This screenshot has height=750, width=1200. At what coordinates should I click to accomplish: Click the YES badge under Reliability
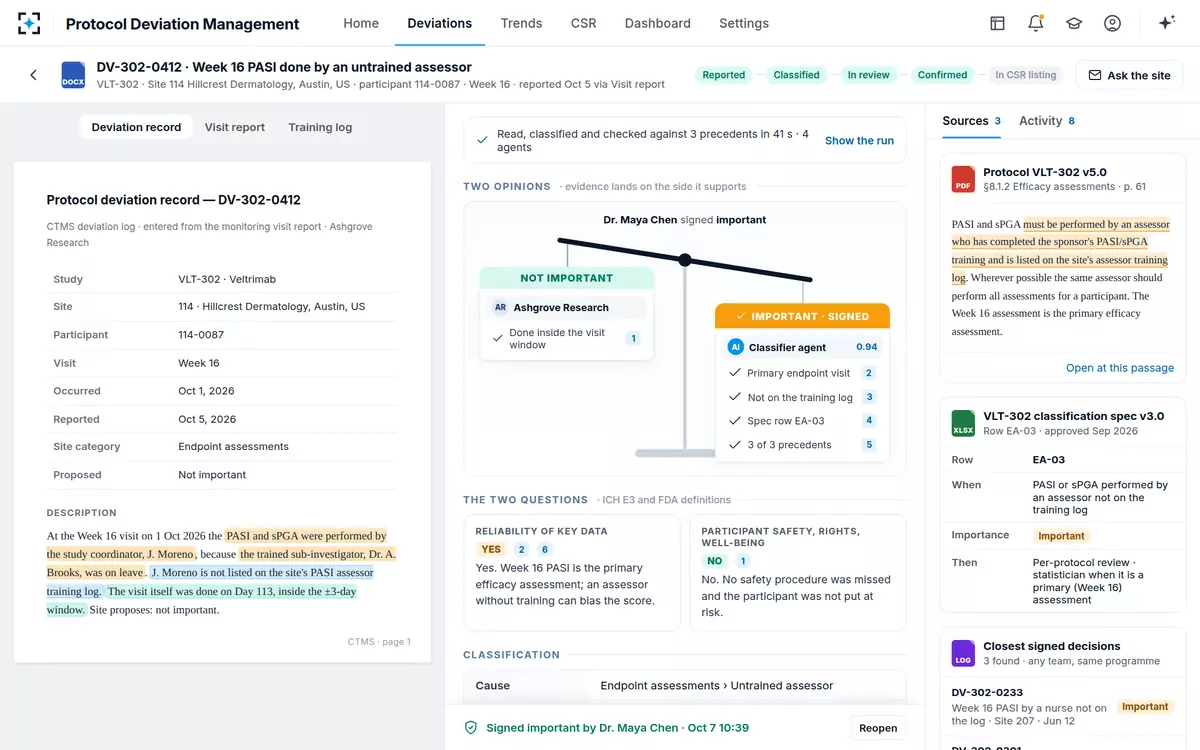(491, 549)
